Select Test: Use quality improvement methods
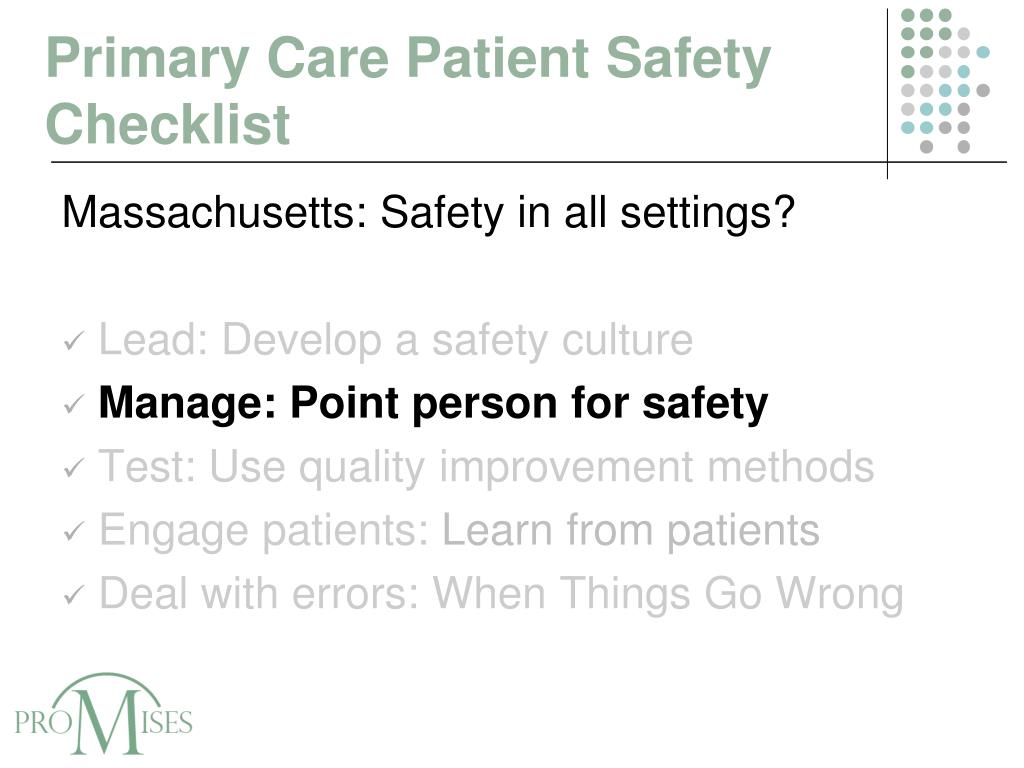 (486, 466)
